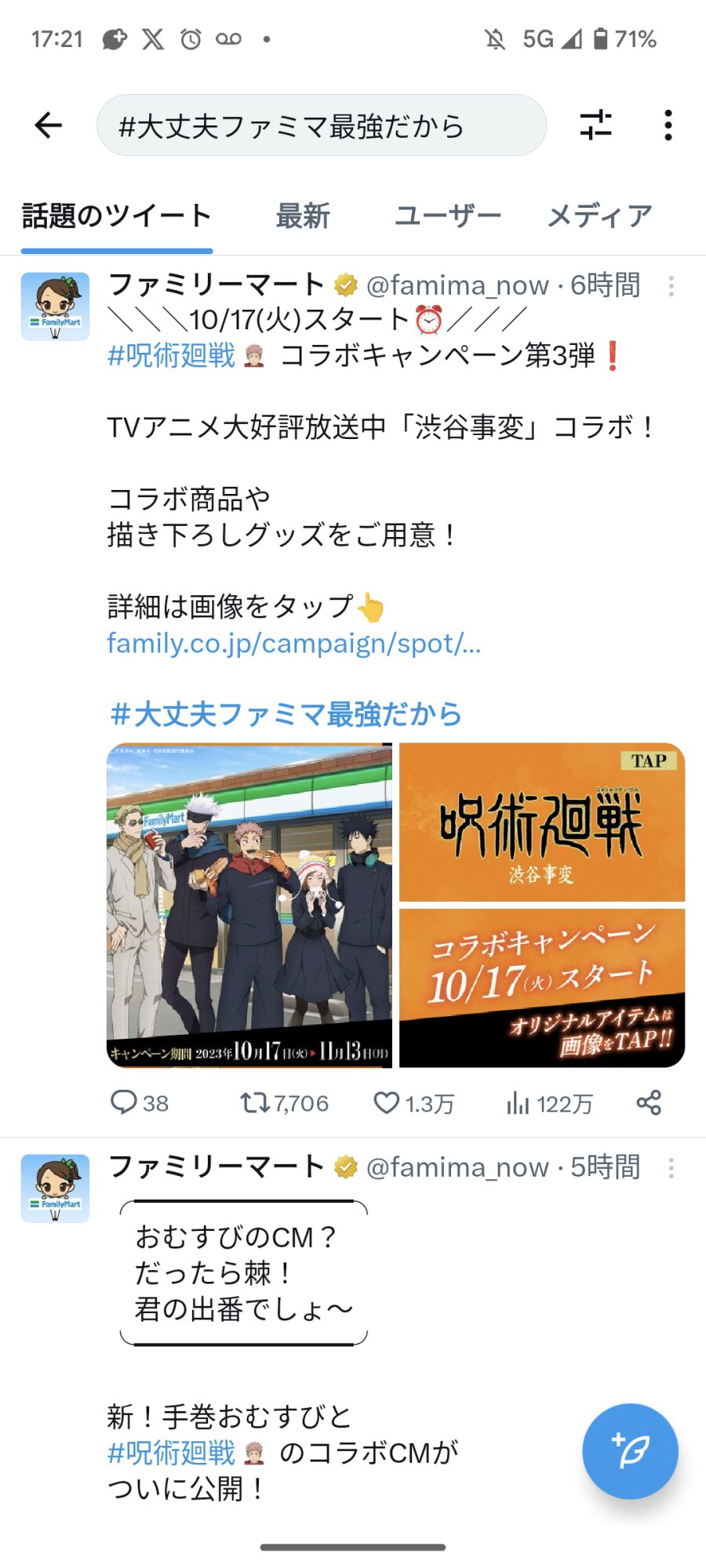Open the orange 呪術廻戦 渋谷事変 image
The width and height of the screenshot is (706, 1568).
coord(542,822)
